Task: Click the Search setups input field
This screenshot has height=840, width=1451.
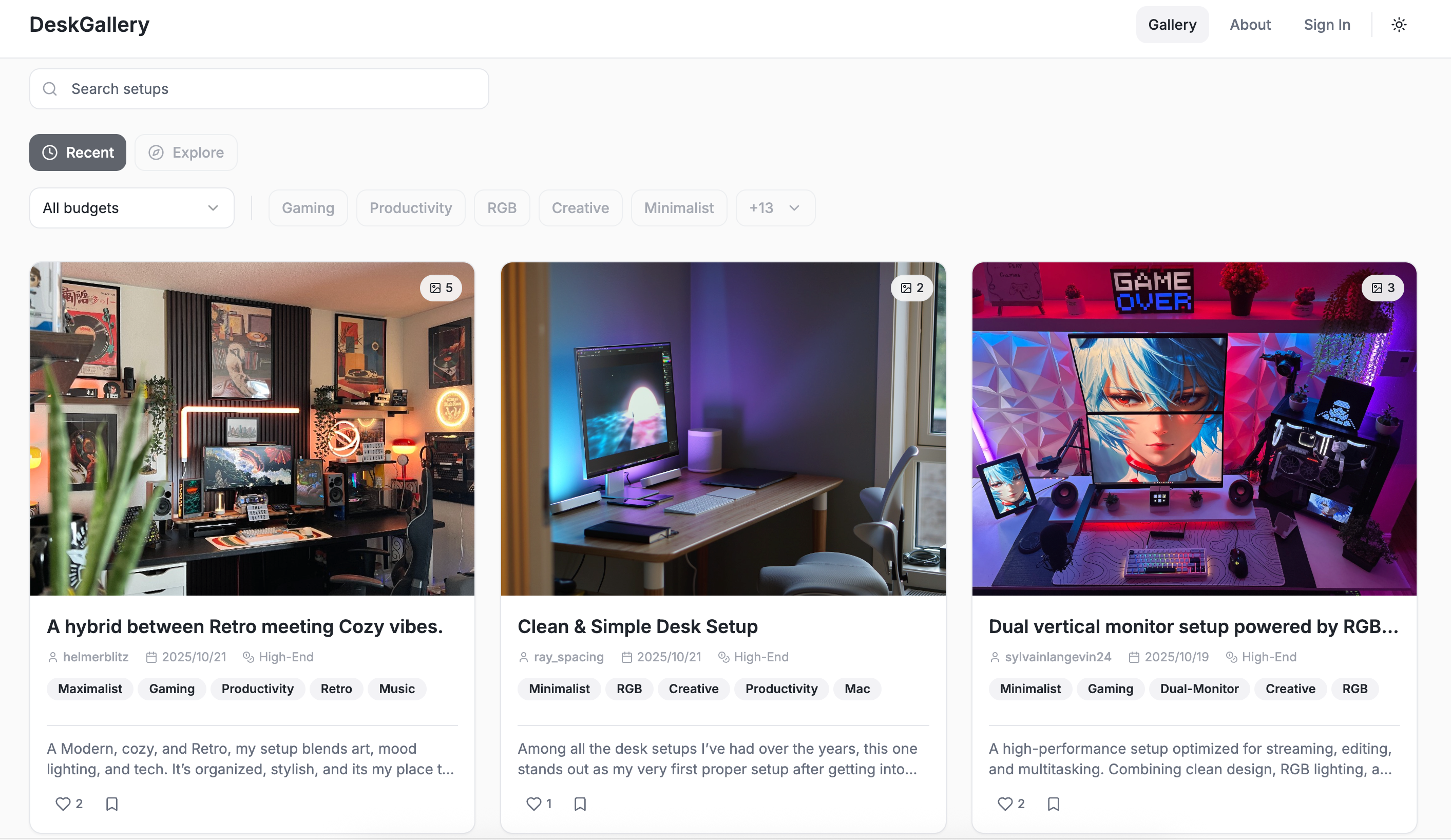Action: [x=259, y=89]
